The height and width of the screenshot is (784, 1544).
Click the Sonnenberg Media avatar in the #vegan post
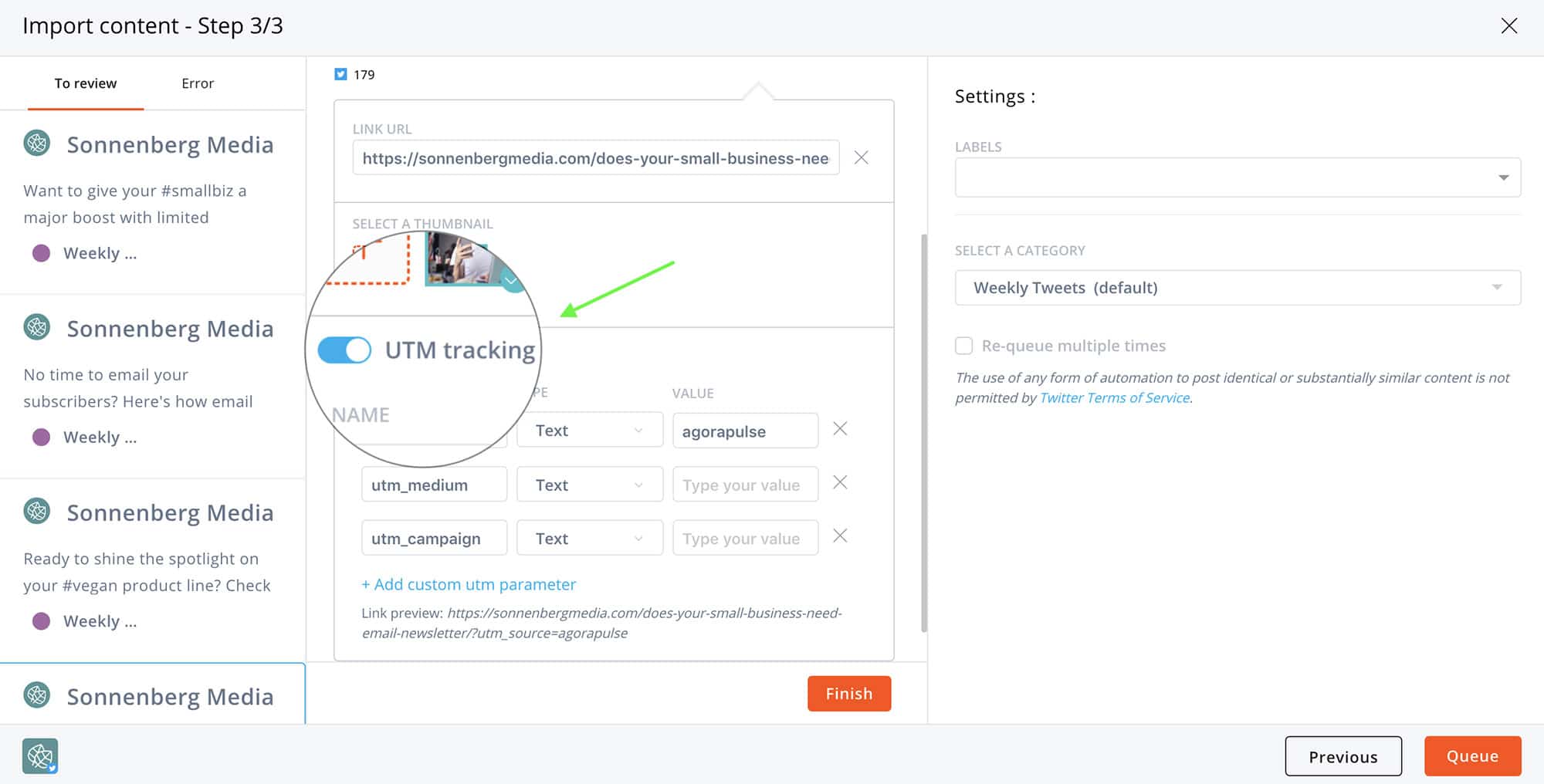pos(37,511)
